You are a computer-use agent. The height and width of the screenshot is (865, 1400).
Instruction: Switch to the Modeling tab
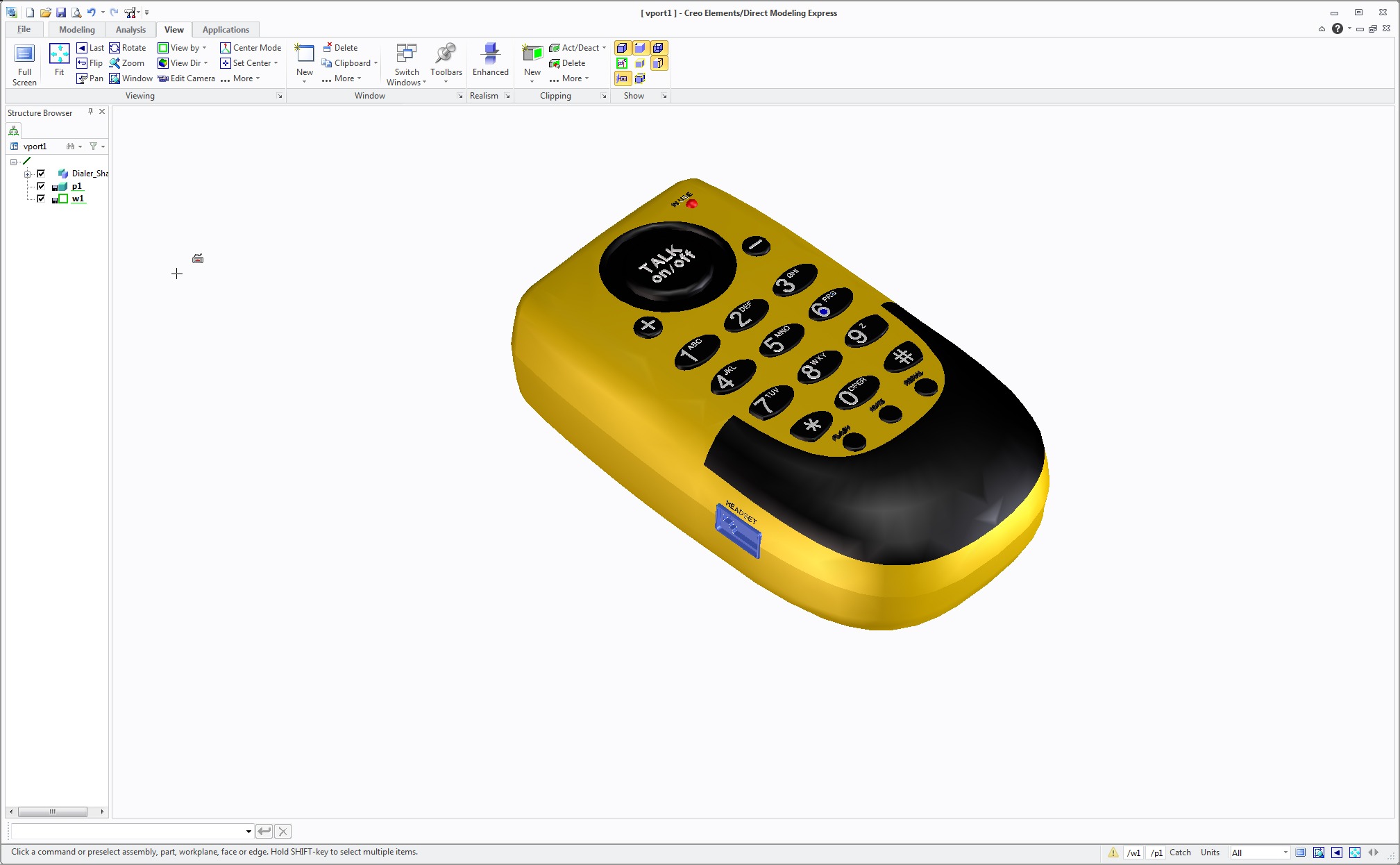(76, 30)
